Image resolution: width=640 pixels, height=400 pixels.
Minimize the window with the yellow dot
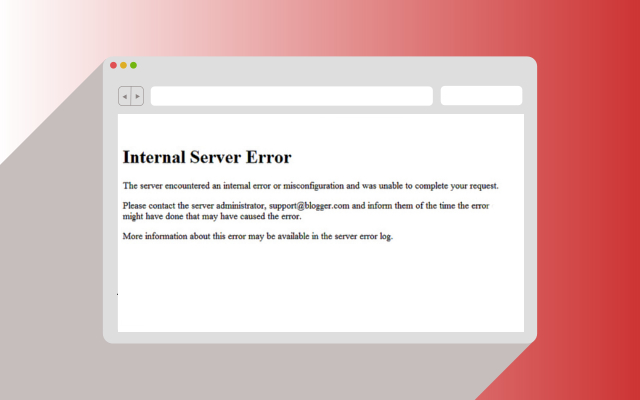point(124,65)
